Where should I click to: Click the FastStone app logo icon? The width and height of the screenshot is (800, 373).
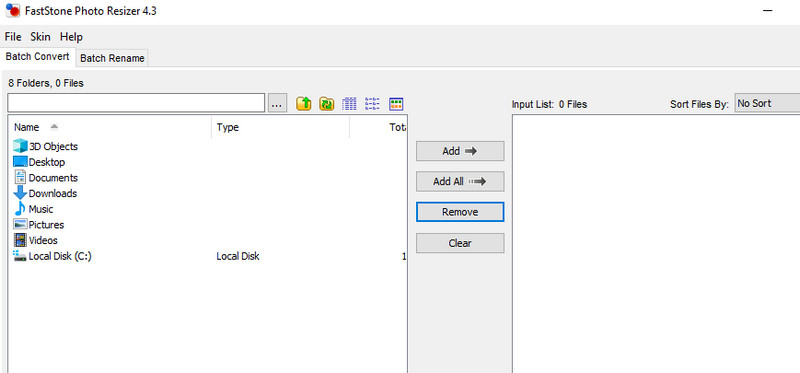[13, 10]
